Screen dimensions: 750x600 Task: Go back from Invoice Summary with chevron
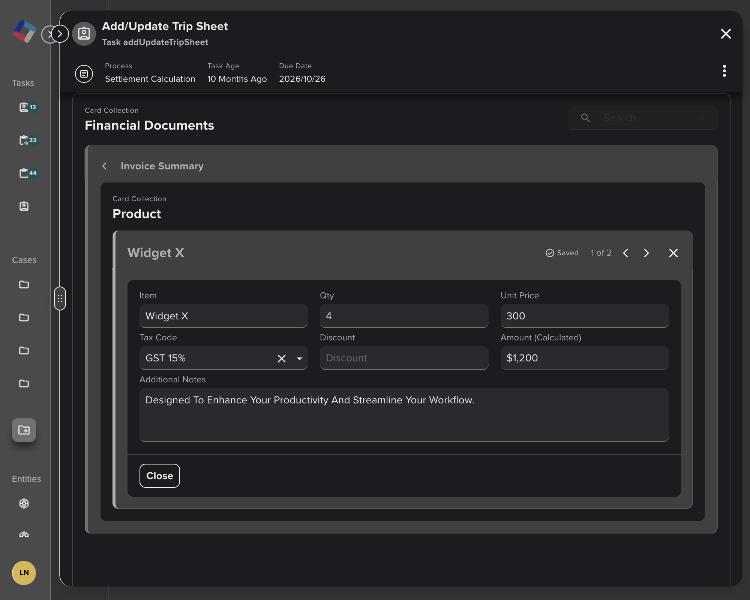coord(105,166)
